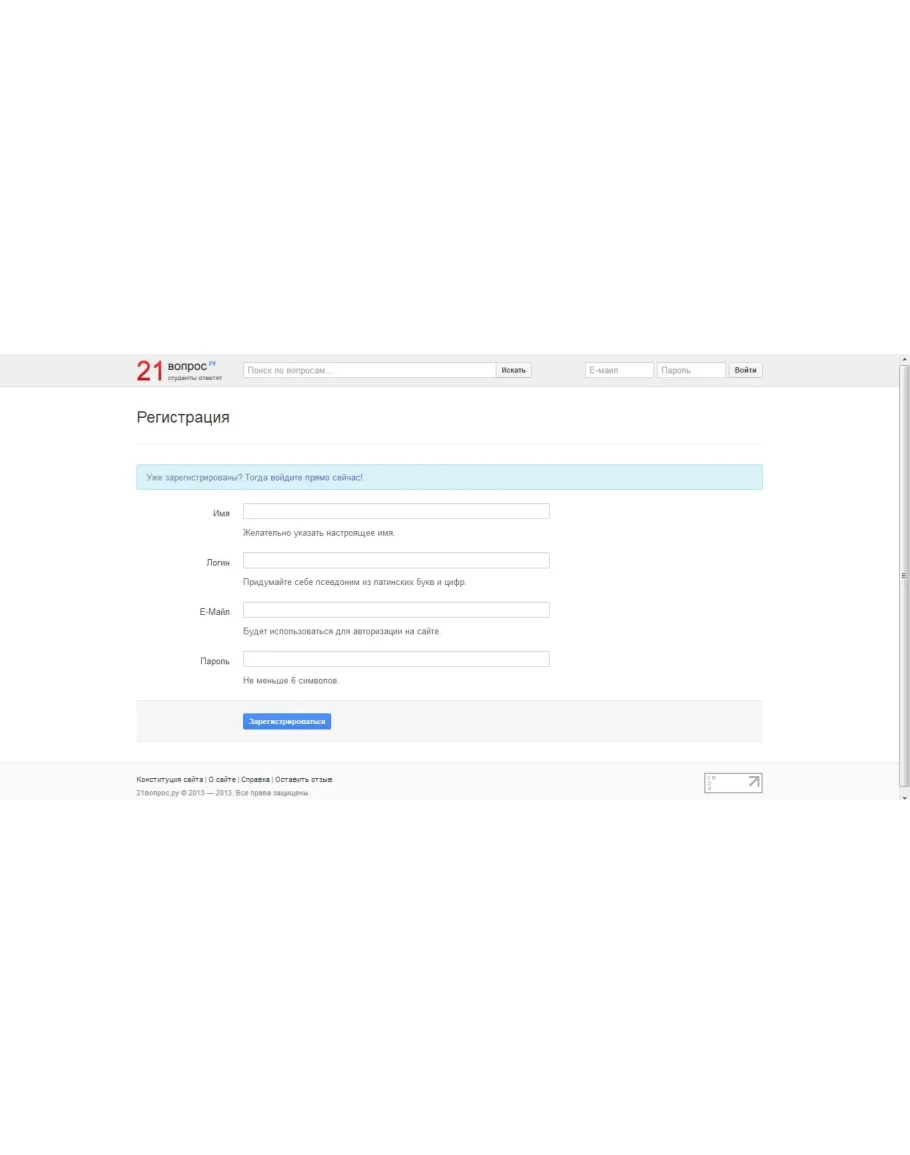Focus the 'Поиск по вопросам' search field
Image resolution: width=910 pixels, height=1155 pixels.
coord(369,370)
